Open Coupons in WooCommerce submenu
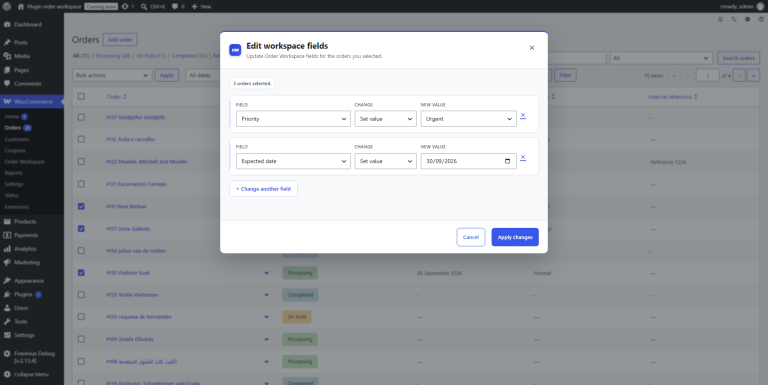Screen dimensions: 768x385 [15, 150]
